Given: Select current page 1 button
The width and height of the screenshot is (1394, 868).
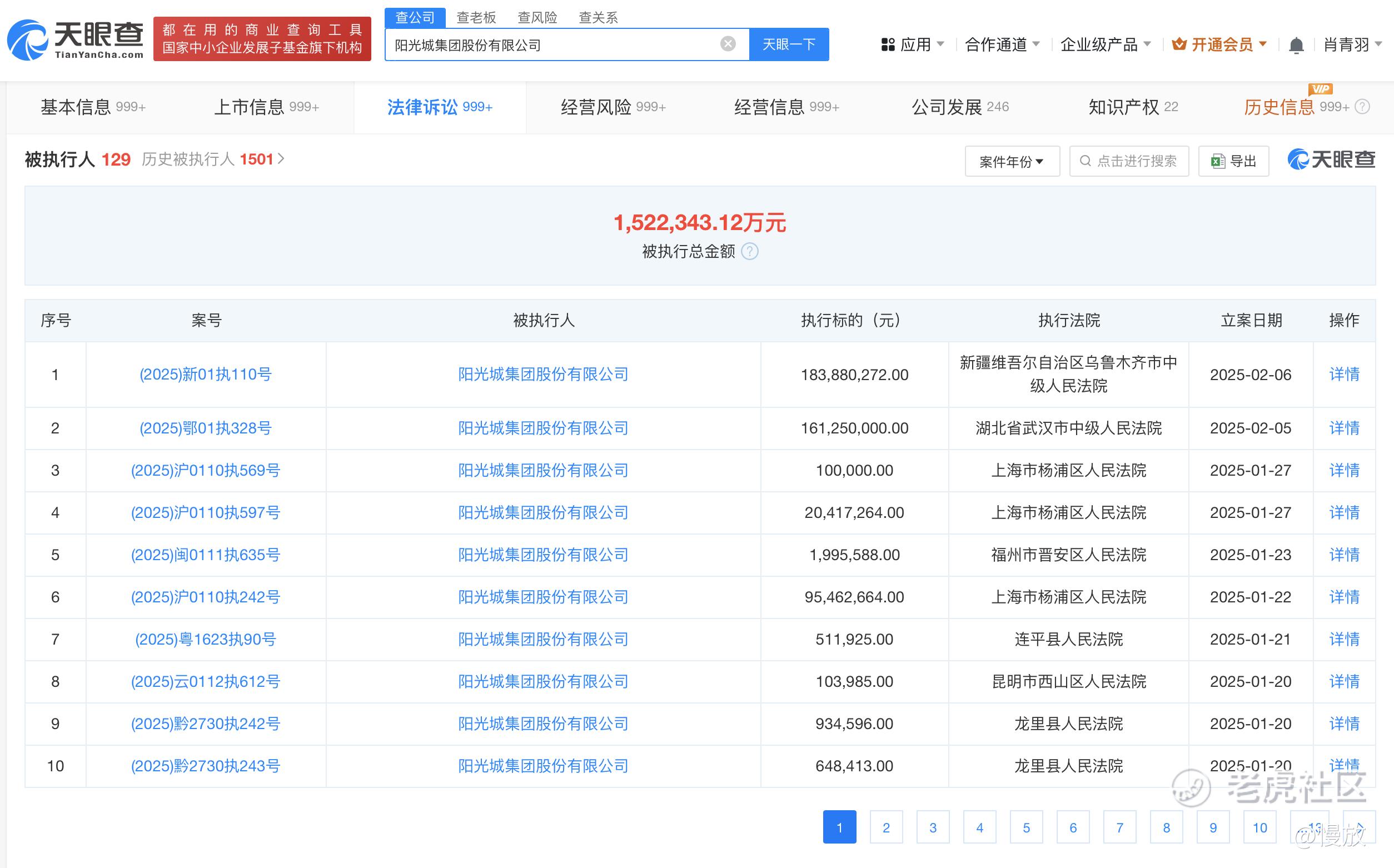Looking at the screenshot, I should point(839,827).
